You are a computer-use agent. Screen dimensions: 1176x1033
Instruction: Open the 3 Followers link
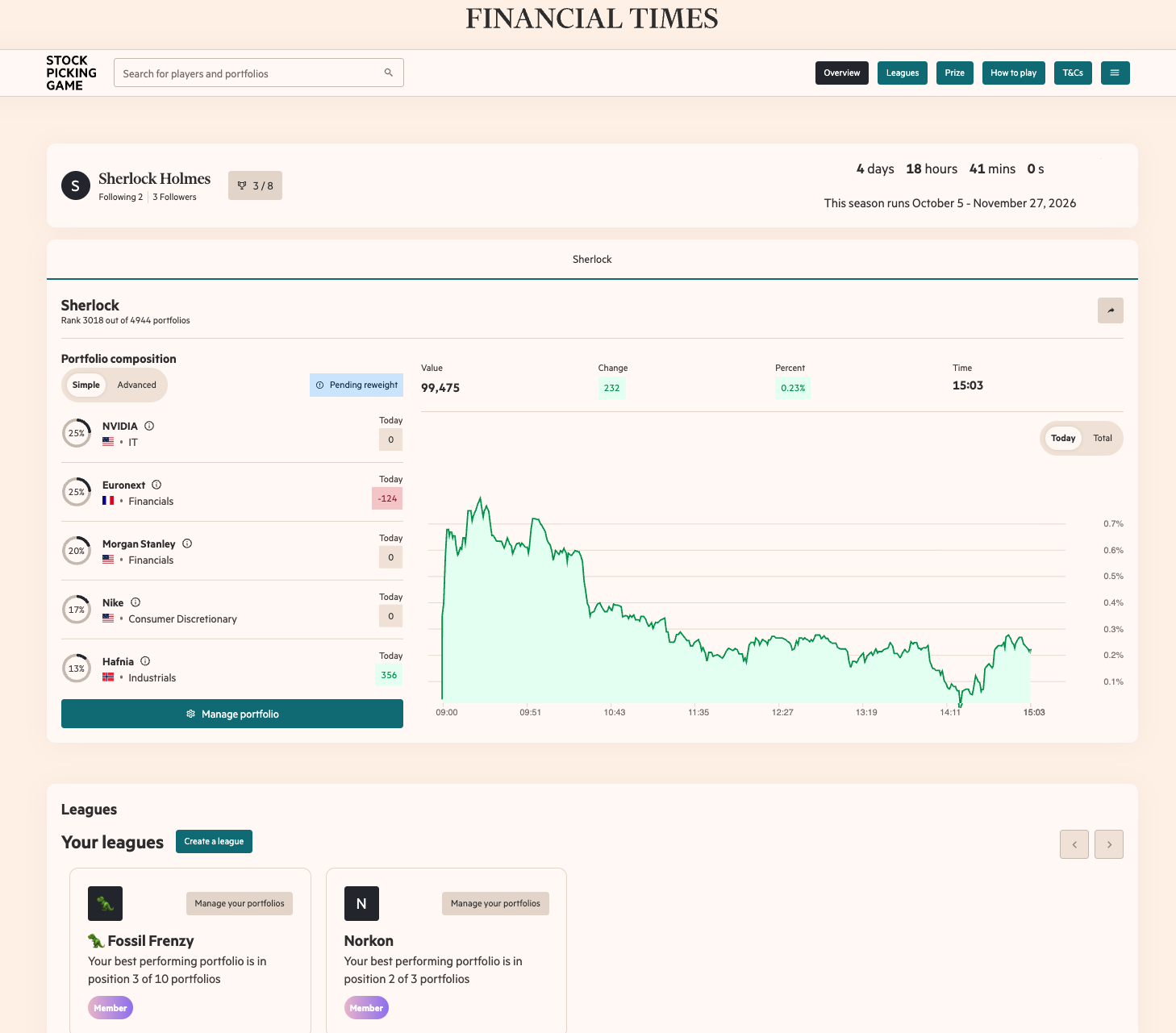pyautogui.click(x=174, y=197)
